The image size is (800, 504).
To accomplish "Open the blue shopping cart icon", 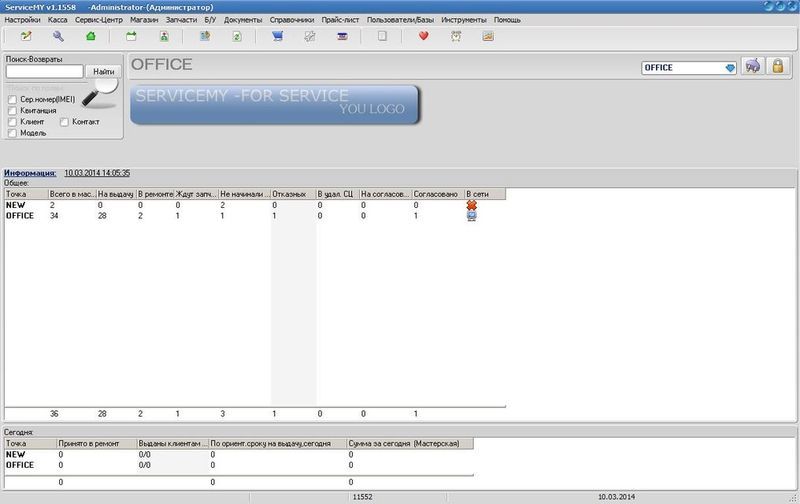I will 278,36.
